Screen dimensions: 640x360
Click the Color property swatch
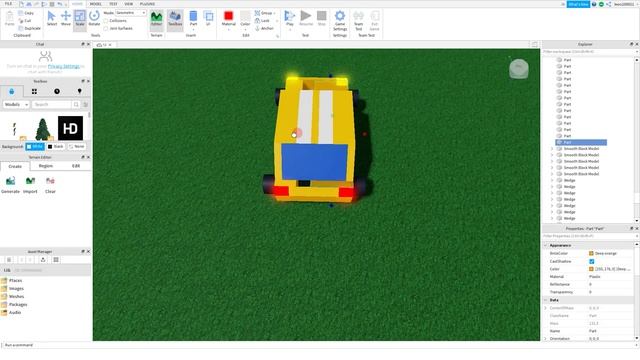point(591,269)
